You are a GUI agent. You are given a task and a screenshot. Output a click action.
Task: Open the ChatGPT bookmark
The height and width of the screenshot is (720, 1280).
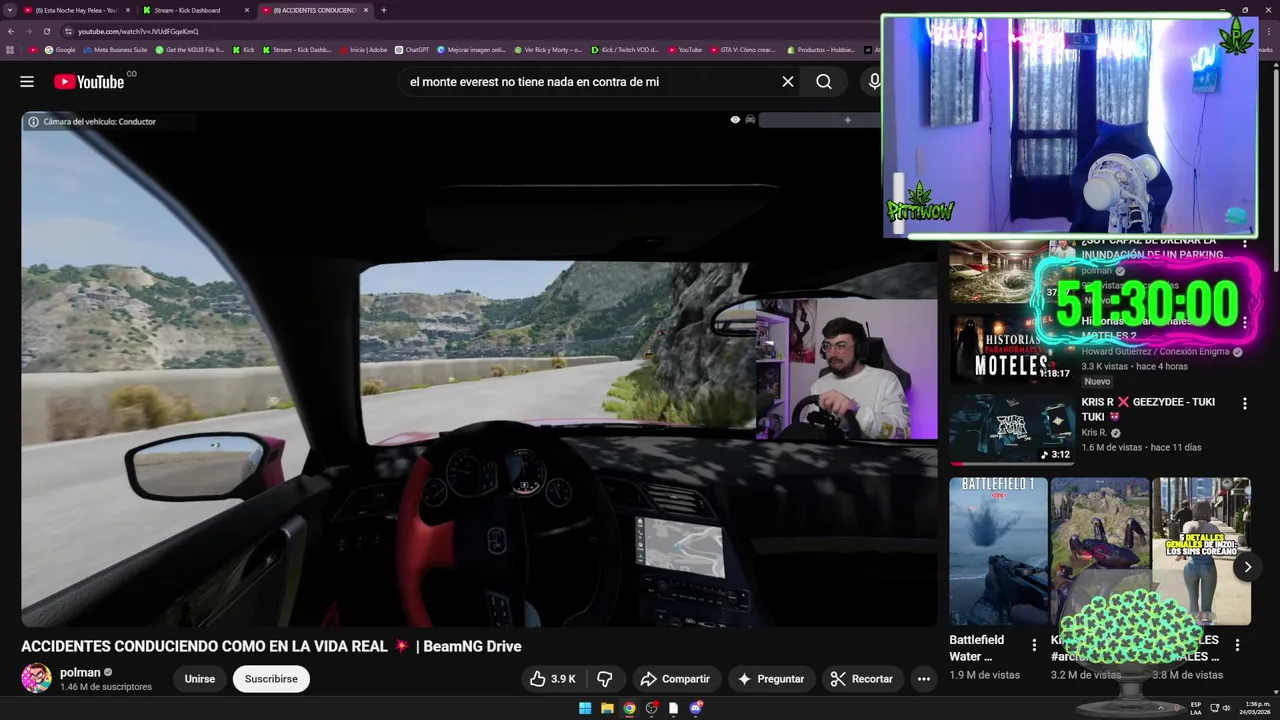click(x=412, y=49)
